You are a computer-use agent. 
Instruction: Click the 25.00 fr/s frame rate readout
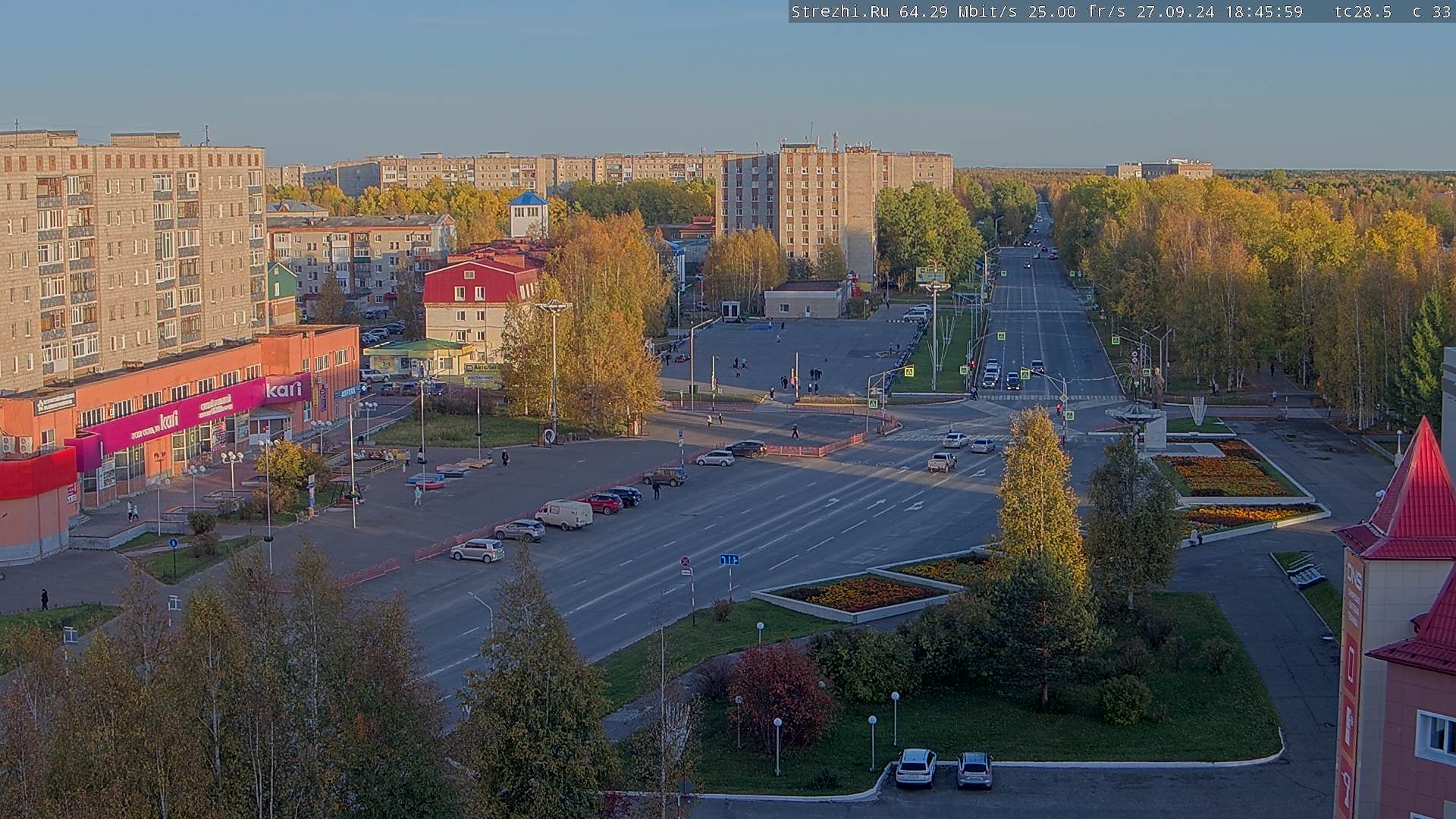pos(1077,11)
